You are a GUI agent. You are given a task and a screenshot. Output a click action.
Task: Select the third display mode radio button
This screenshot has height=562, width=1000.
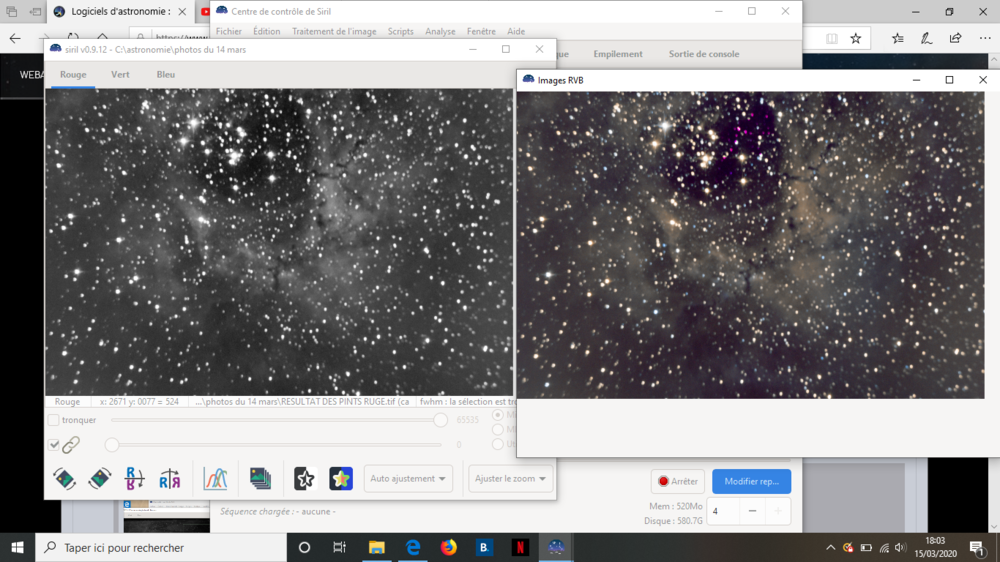498,444
